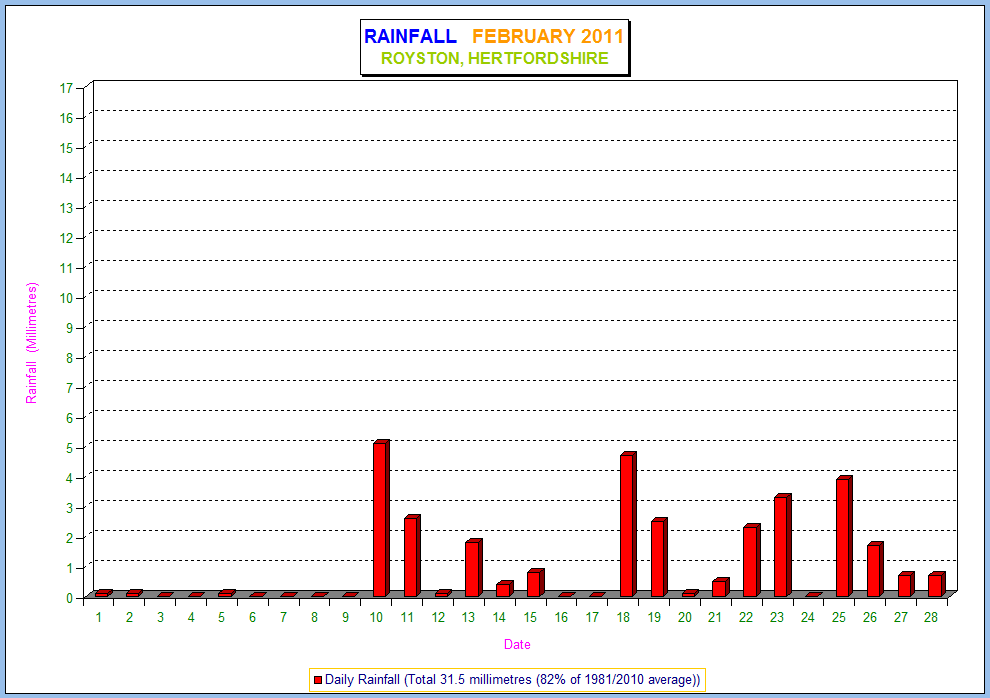The height and width of the screenshot is (698, 990).
Task: Select the bar above date 19
Action: [658, 558]
